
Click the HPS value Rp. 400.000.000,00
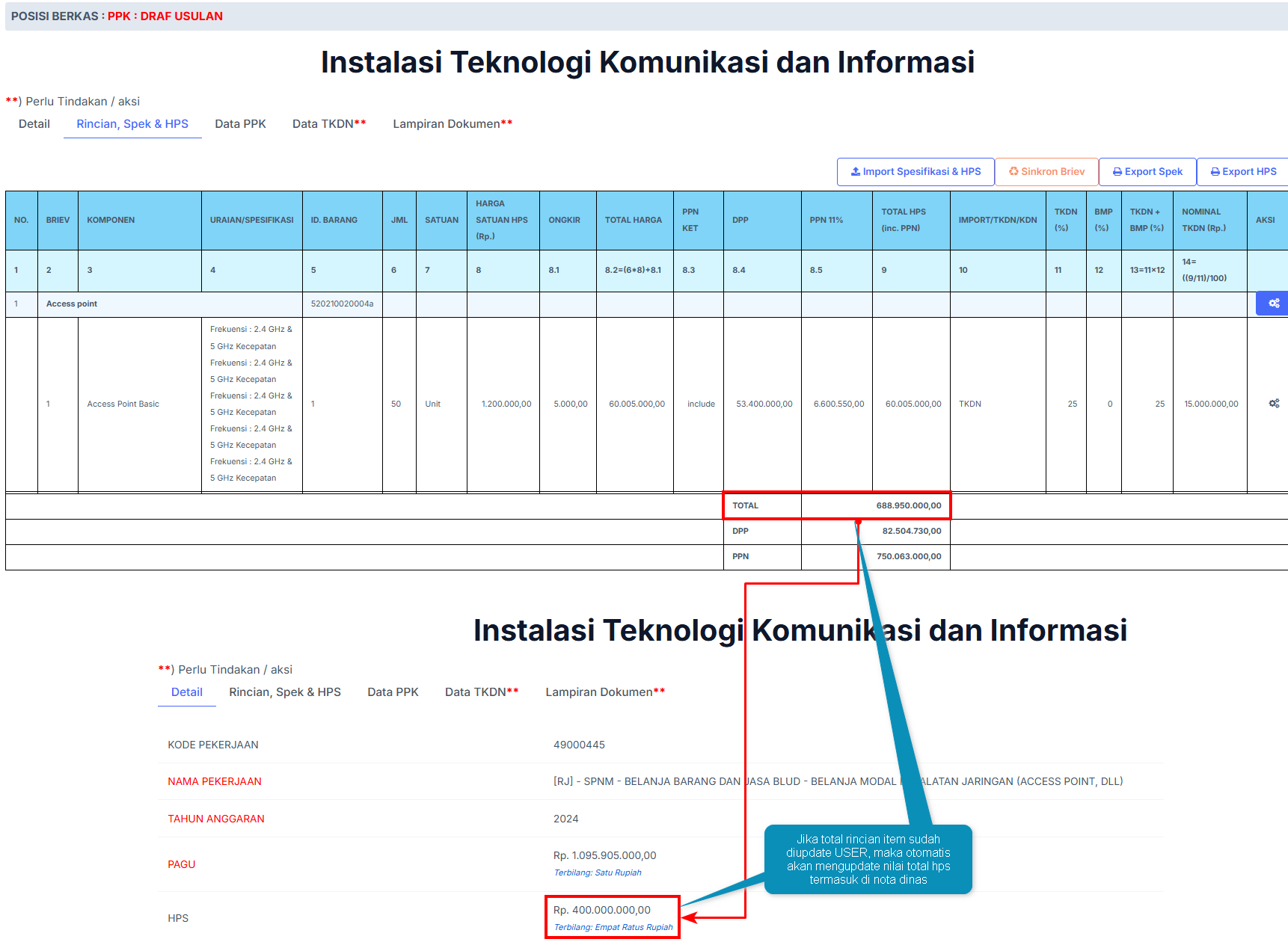(602, 911)
